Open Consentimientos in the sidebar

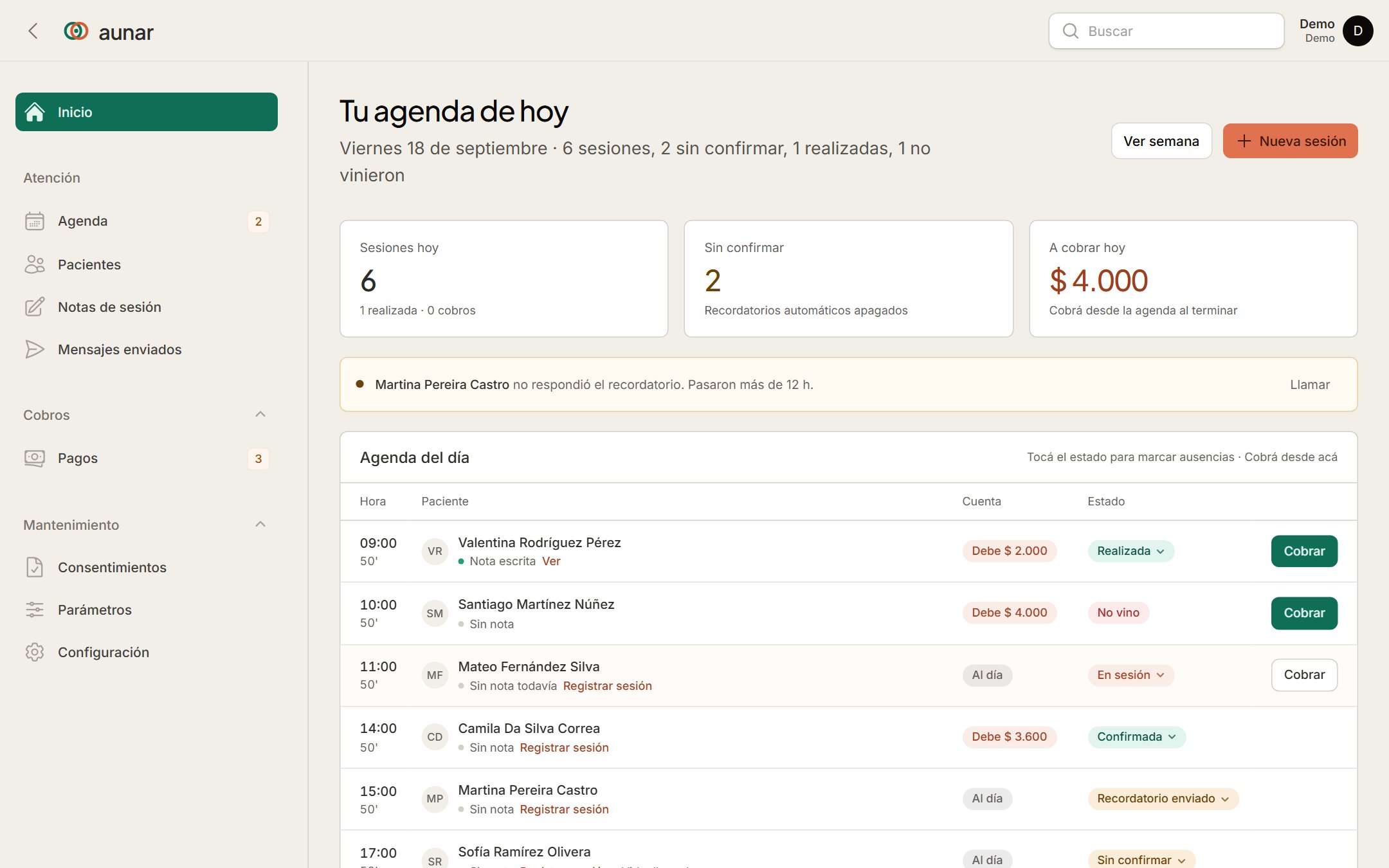point(147,567)
